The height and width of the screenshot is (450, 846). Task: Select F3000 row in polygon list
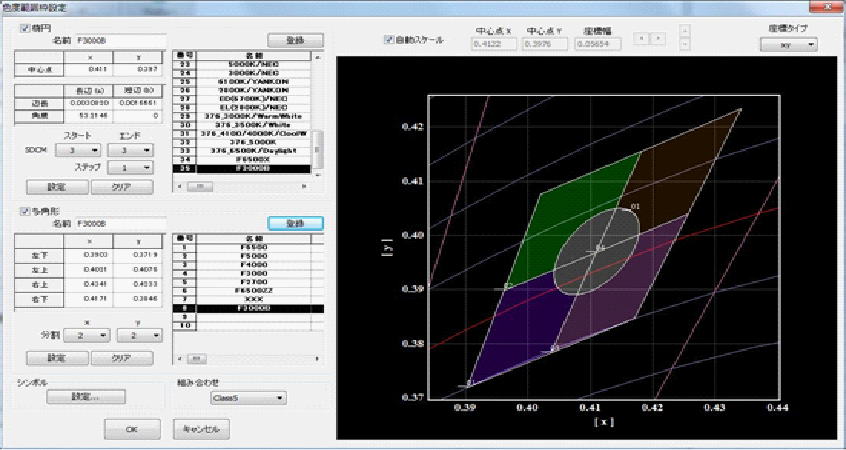tap(248, 274)
